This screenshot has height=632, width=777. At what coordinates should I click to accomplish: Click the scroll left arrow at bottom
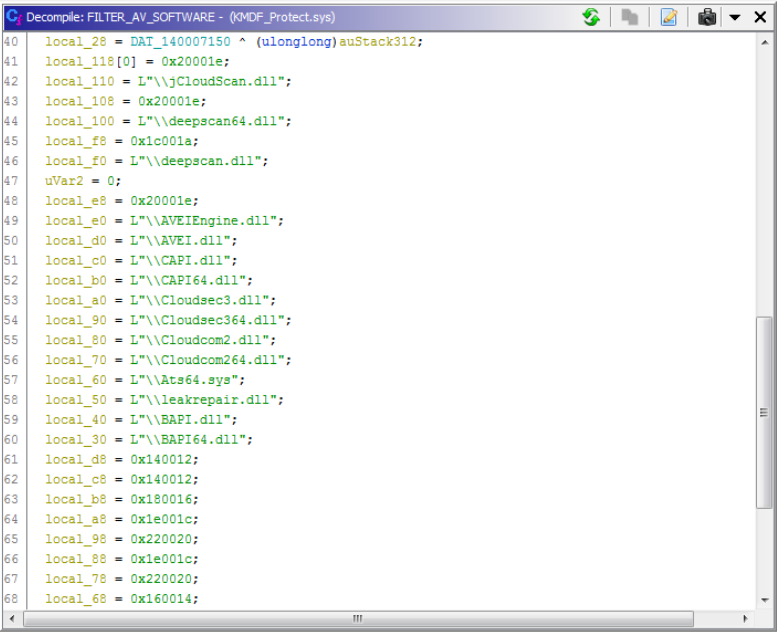[32, 618]
